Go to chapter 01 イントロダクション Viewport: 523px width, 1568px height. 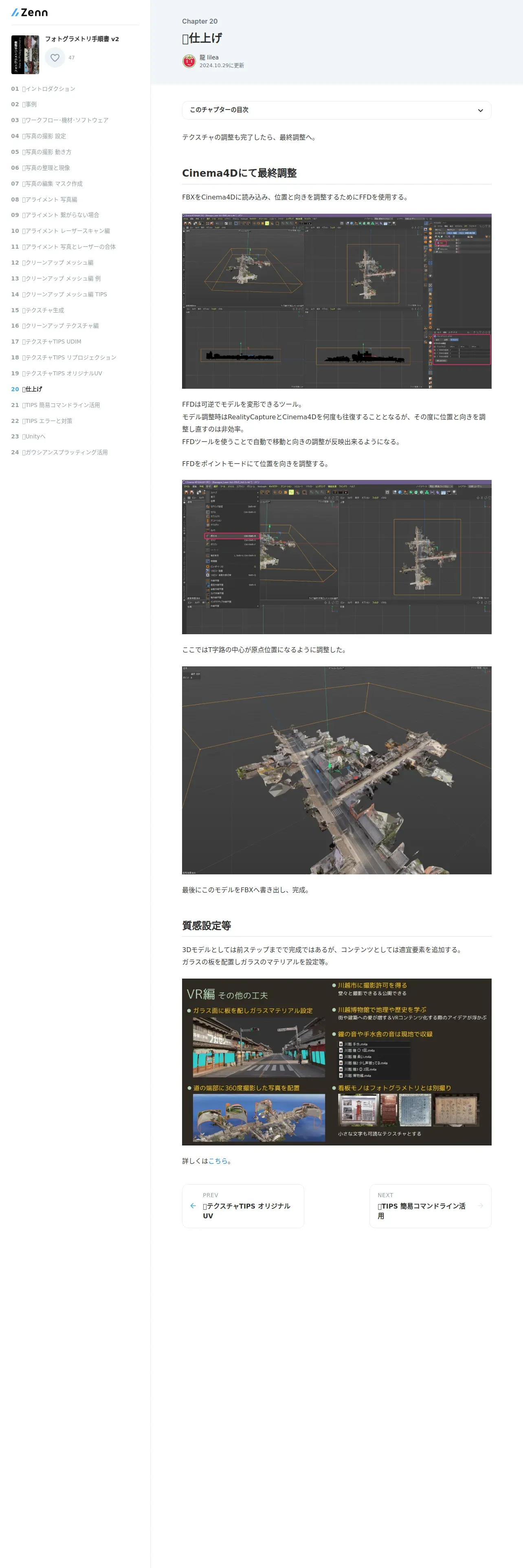click(x=43, y=89)
